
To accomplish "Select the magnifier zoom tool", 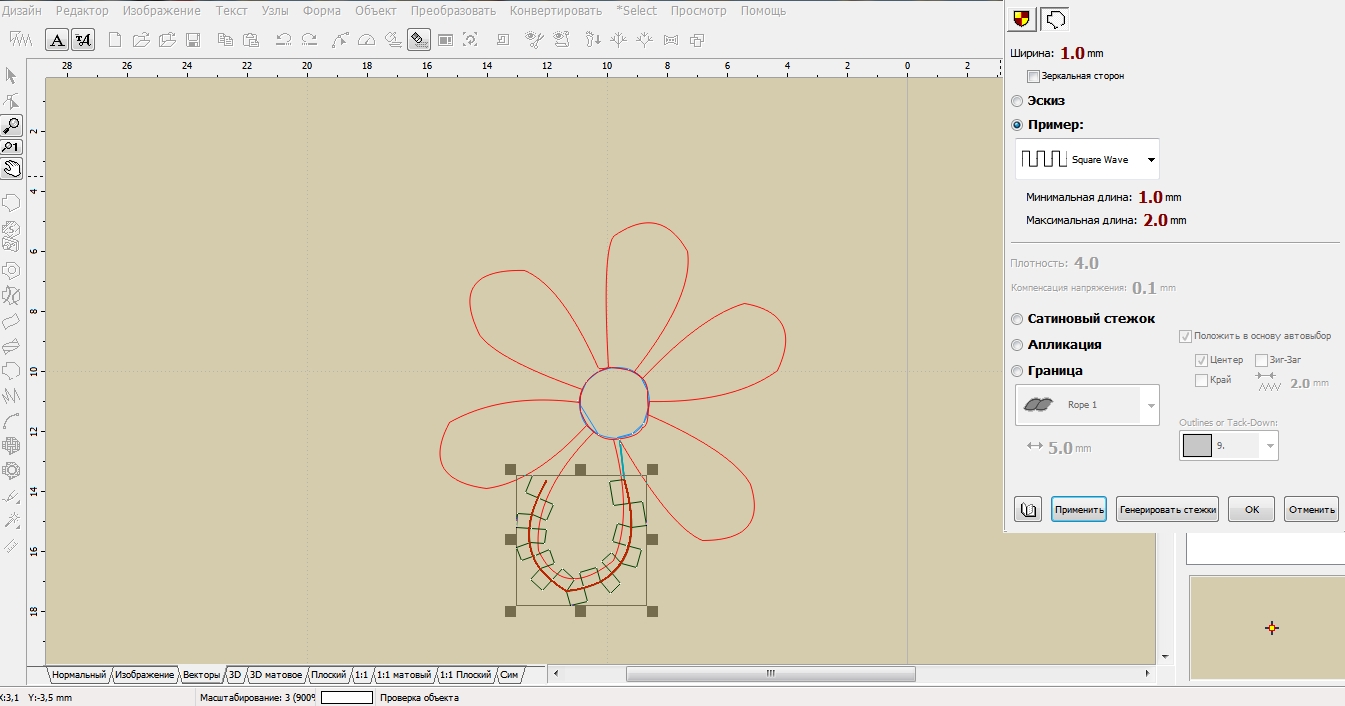I will [x=11, y=125].
